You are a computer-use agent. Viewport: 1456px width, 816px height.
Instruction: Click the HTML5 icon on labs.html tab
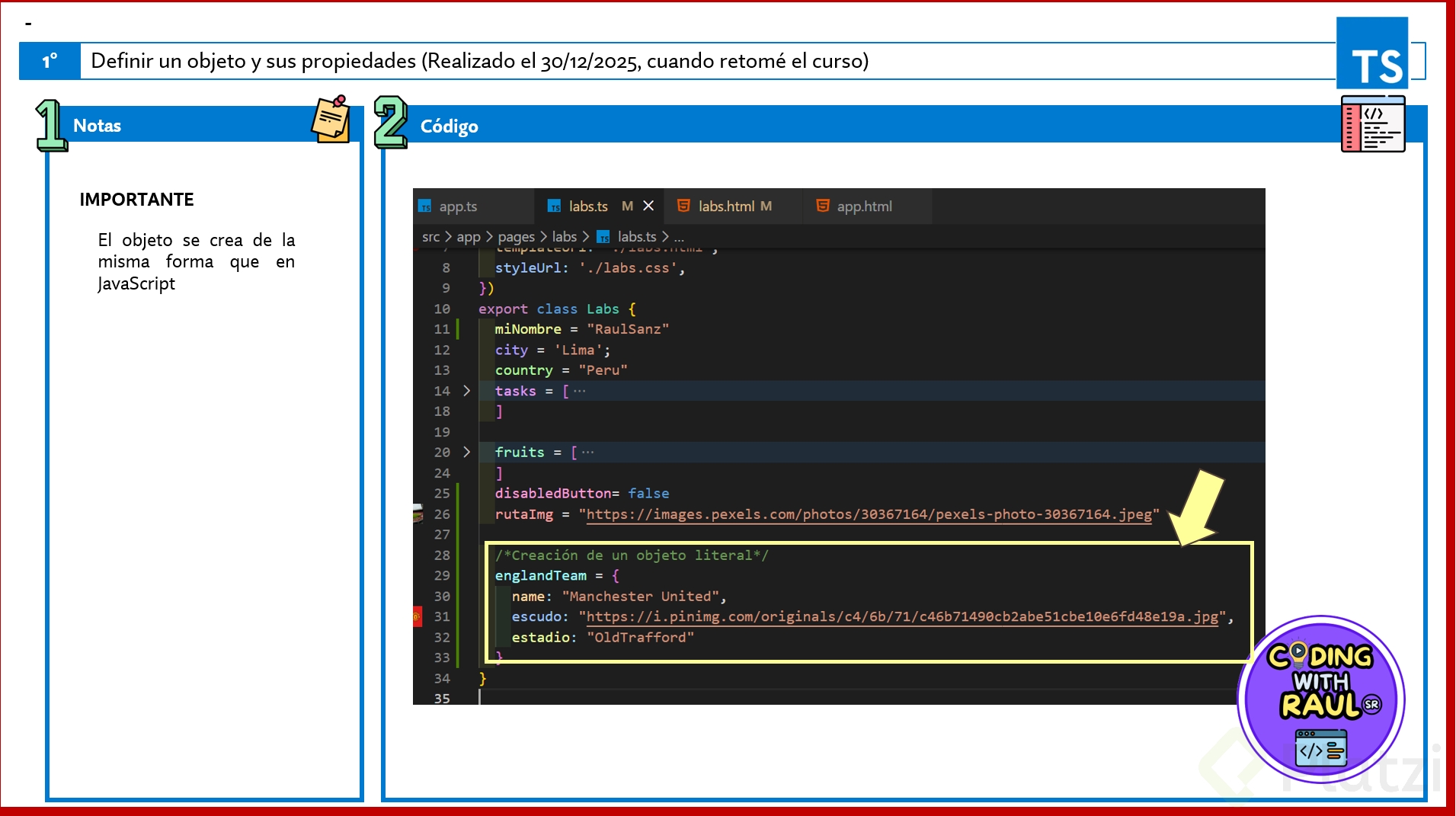683,206
